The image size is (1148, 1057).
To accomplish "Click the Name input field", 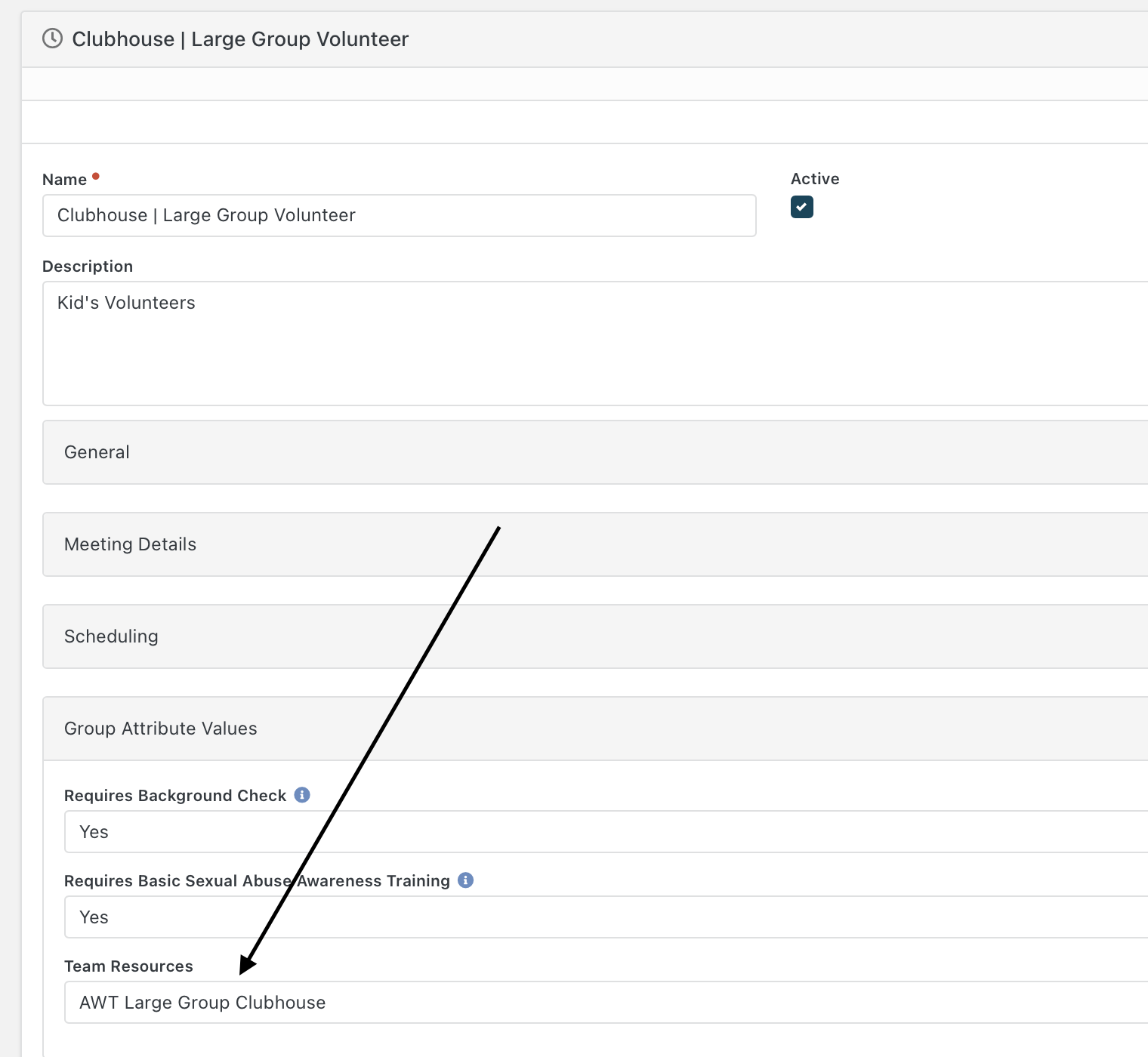I will click(400, 215).
